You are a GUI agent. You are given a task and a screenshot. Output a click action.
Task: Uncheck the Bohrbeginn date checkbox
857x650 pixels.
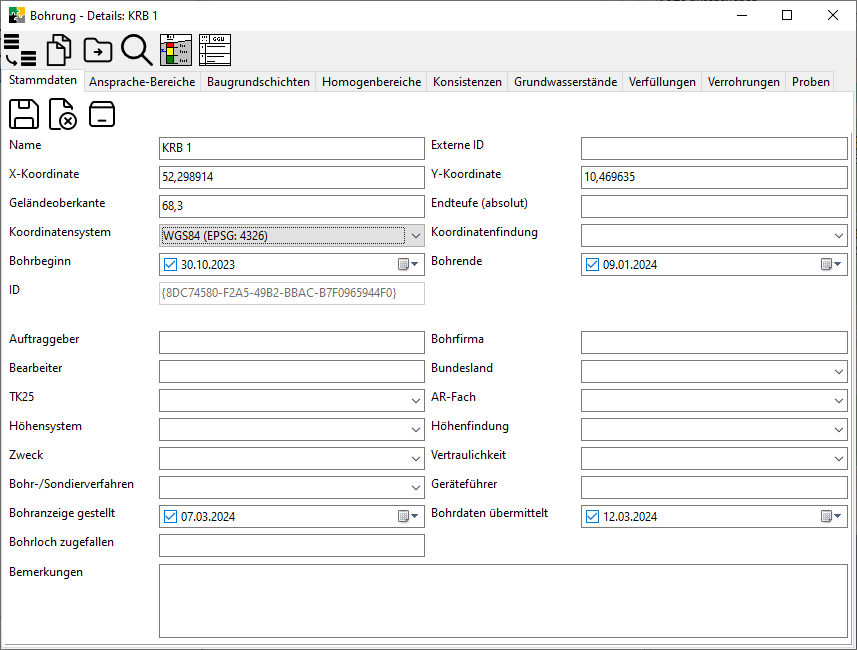coord(170,265)
